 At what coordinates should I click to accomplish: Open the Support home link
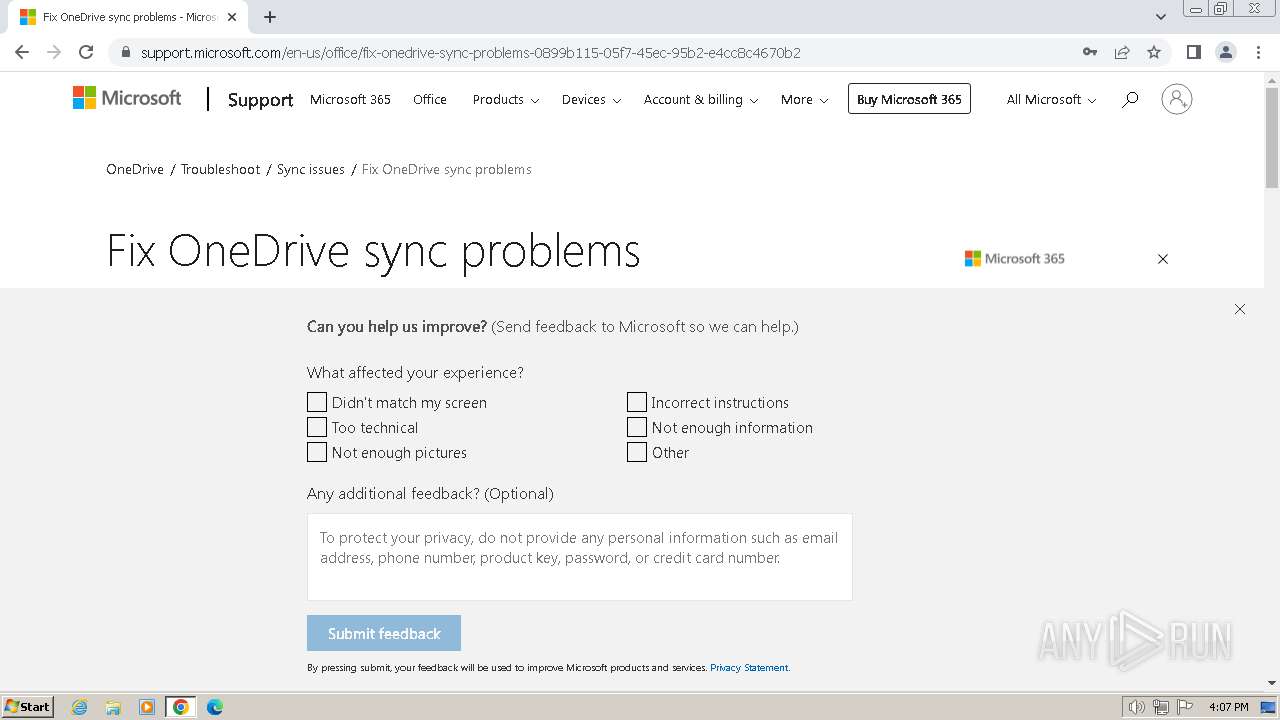click(x=260, y=100)
